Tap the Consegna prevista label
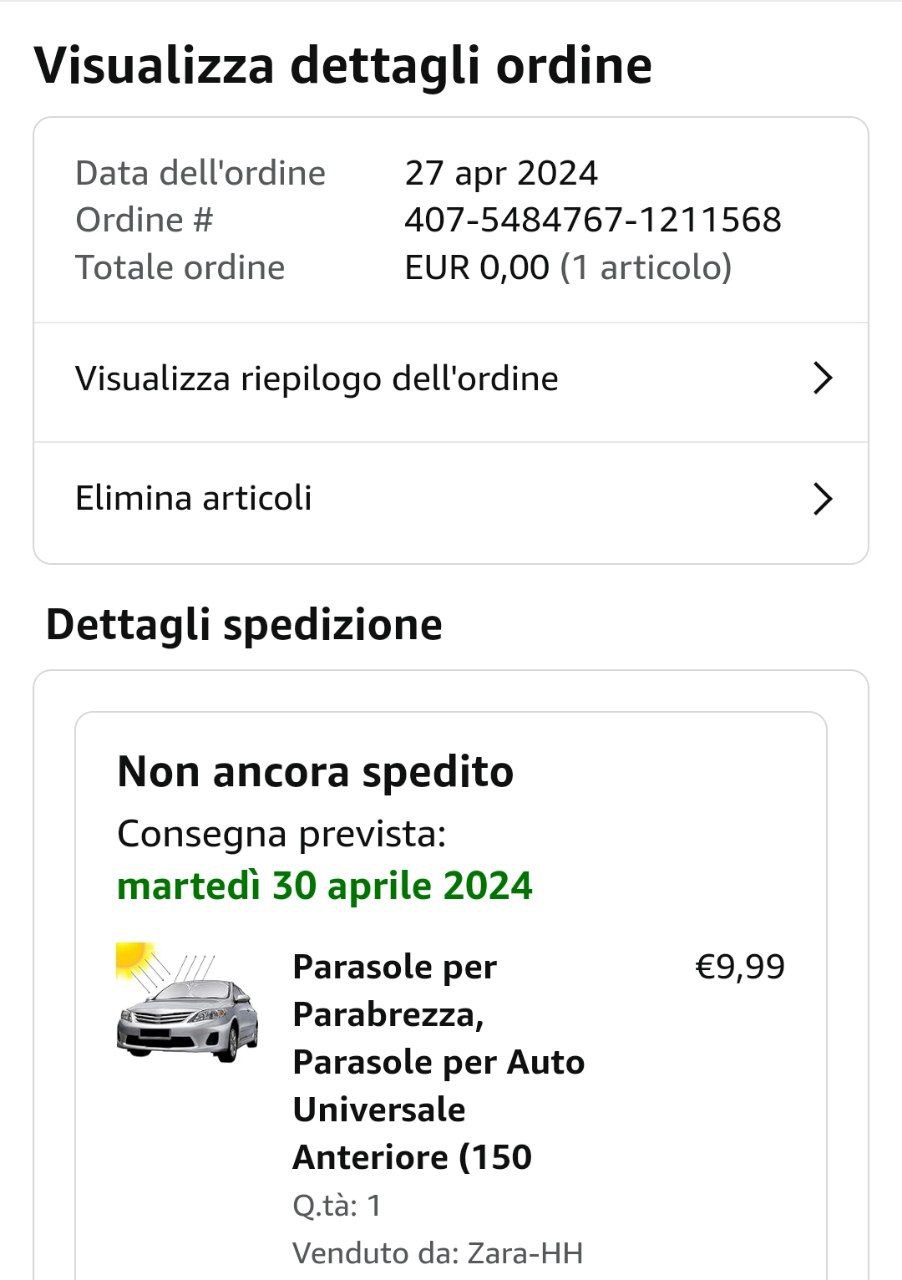The image size is (902, 1280). (x=281, y=833)
